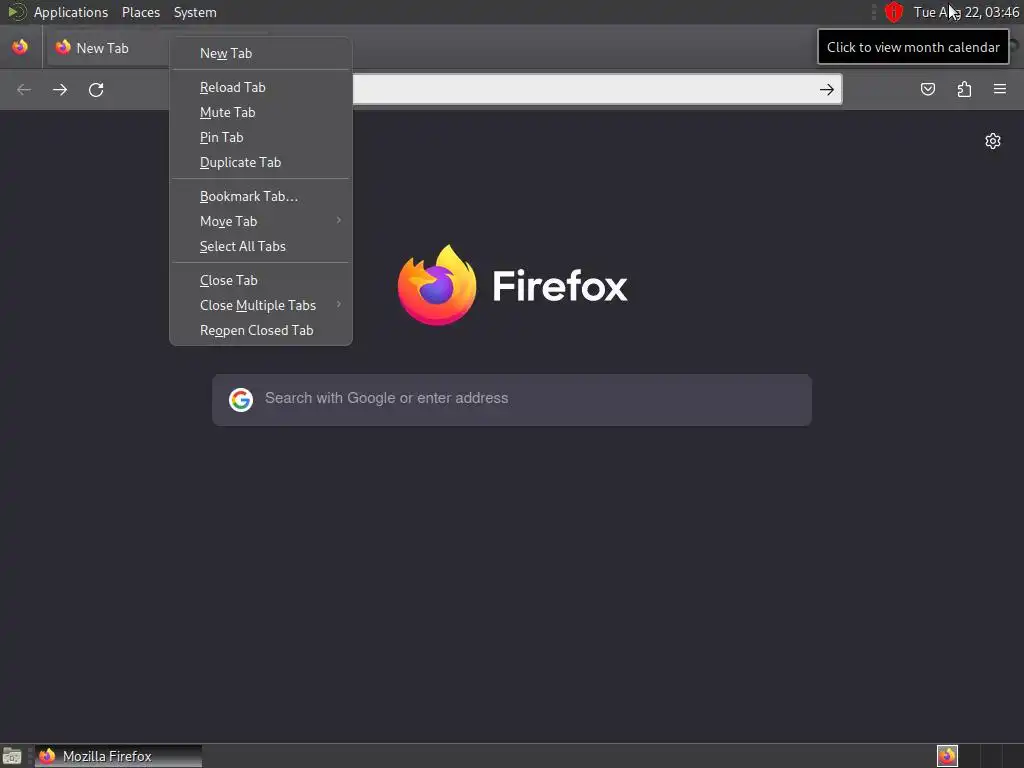
Task: Select Pin Tab in context menu
Action: pos(261,137)
